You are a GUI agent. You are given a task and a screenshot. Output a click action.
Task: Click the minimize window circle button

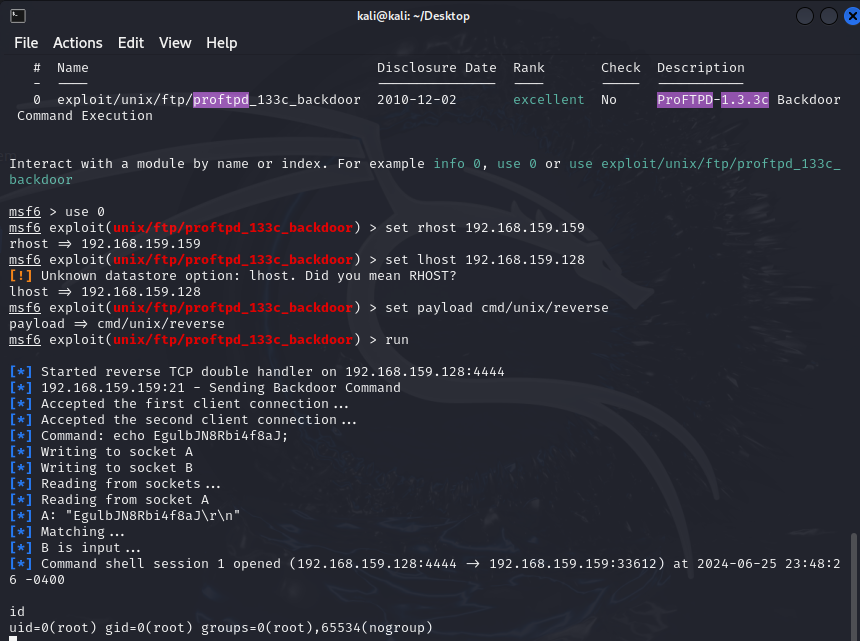(x=805, y=16)
